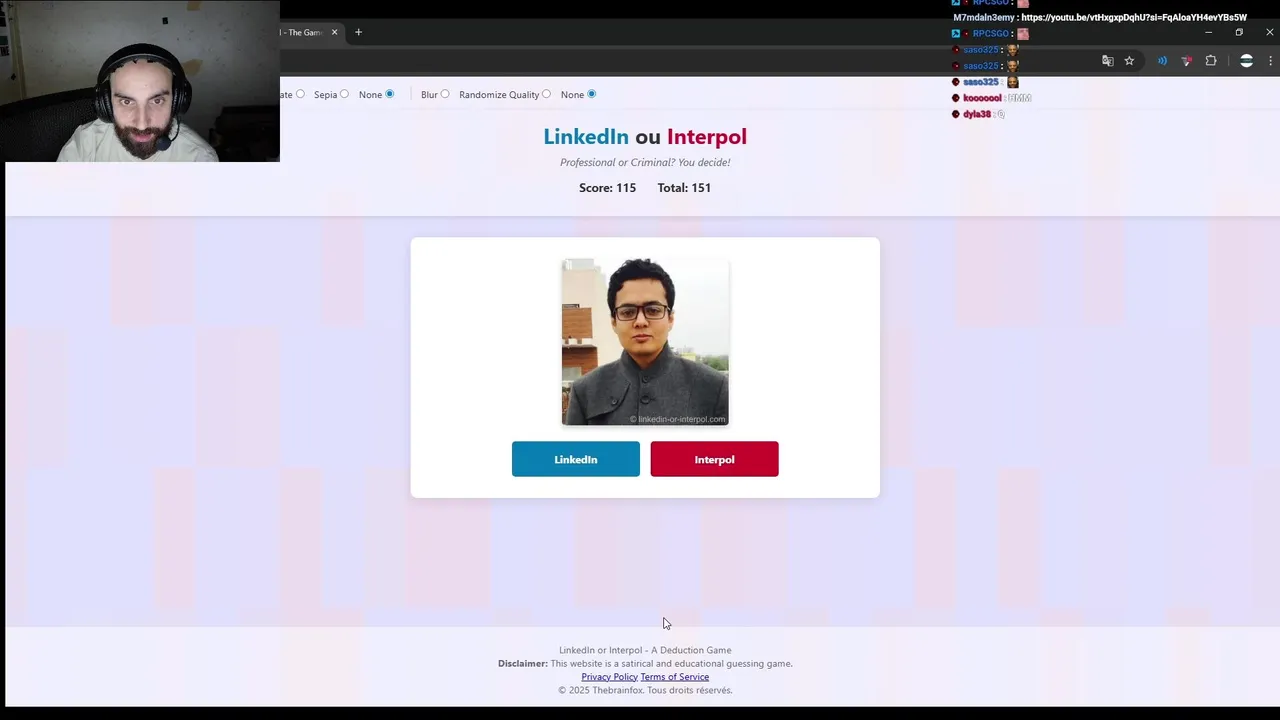Image resolution: width=1280 pixels, height=720 pixels.
Task: Open the translate page icon in address bar
Action: tap(1107, 61)
